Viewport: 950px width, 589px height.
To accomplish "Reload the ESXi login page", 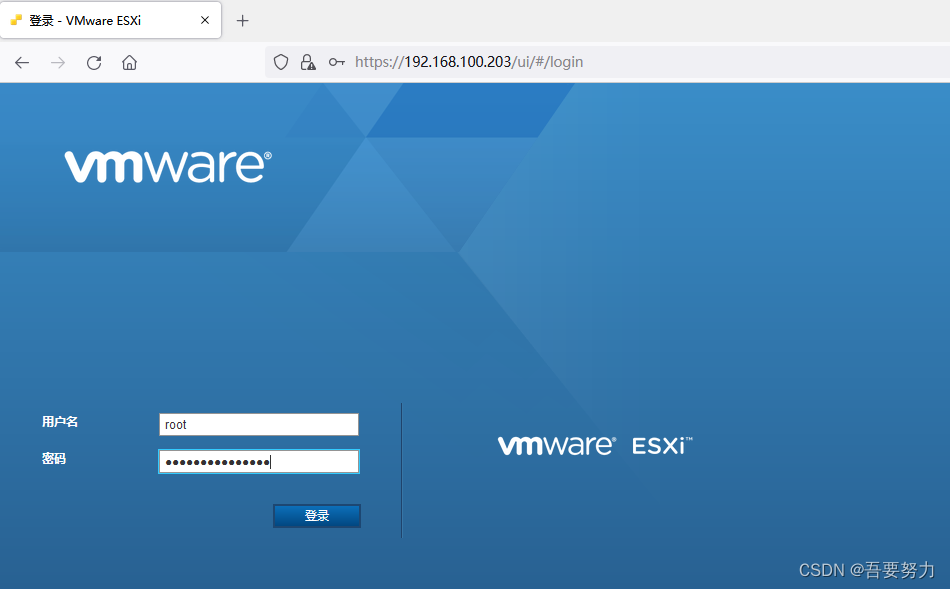I will click(94, 62).
